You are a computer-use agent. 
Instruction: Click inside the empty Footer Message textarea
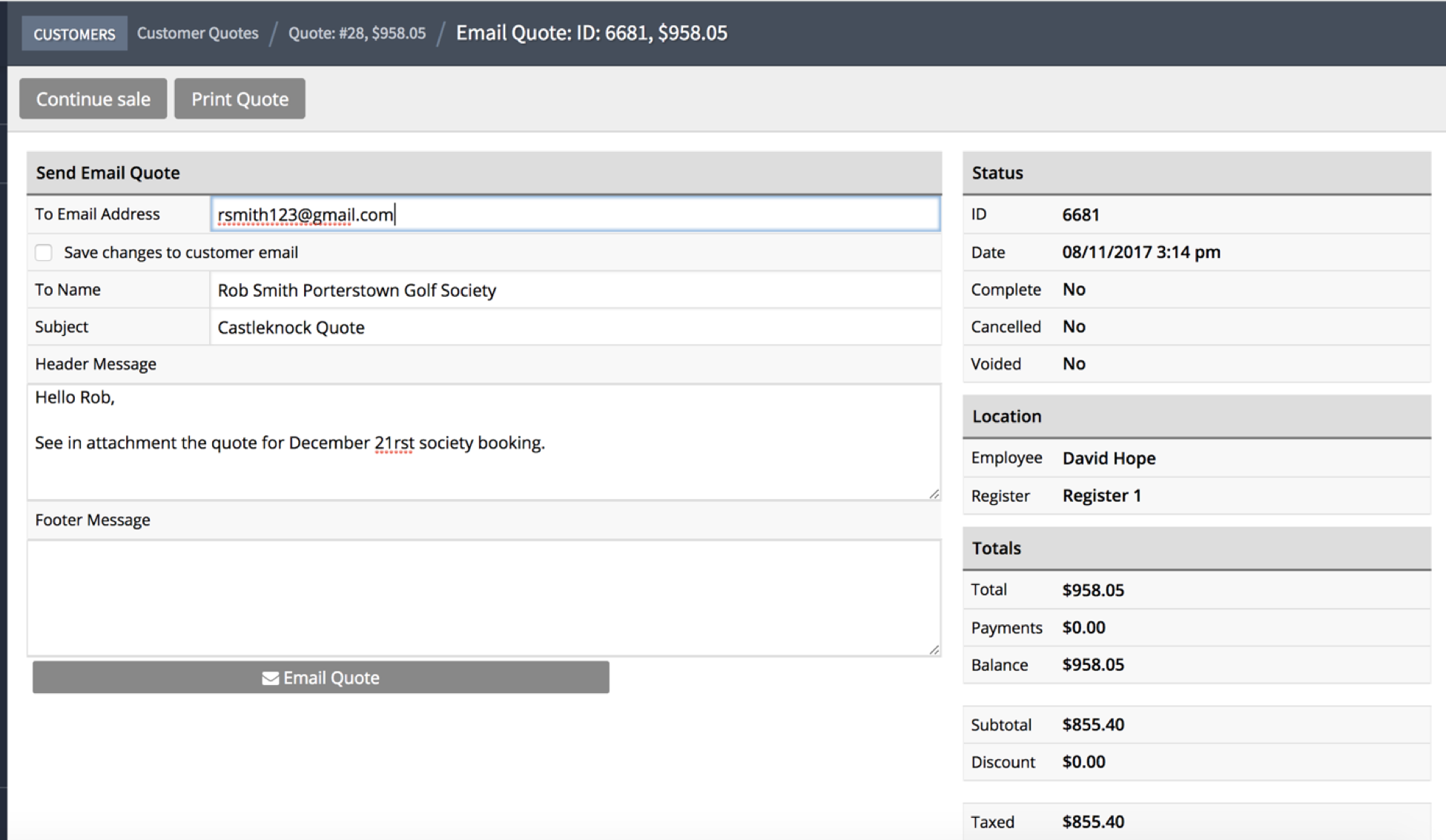point(482,597)
